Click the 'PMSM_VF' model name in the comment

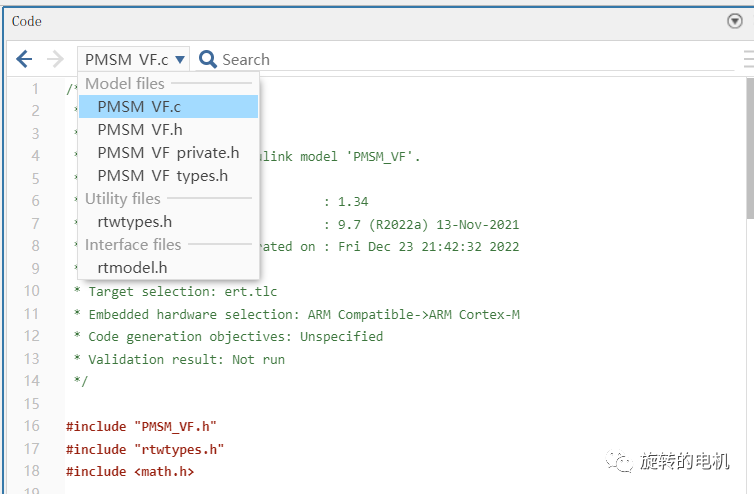pyautogui.click(x=383, y=157)
